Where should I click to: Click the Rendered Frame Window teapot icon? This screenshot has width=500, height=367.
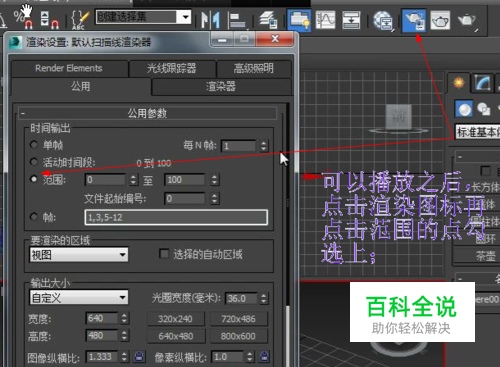[x=440, y=21]
